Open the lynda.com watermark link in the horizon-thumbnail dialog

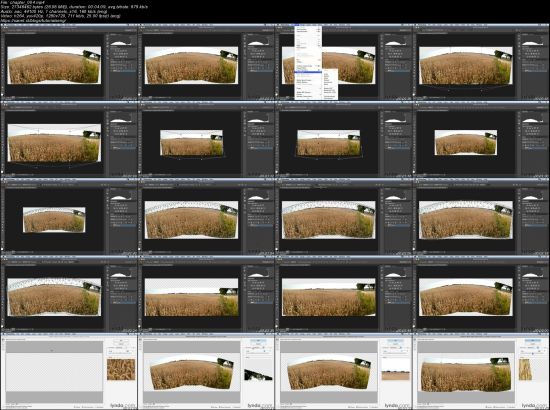396,405
